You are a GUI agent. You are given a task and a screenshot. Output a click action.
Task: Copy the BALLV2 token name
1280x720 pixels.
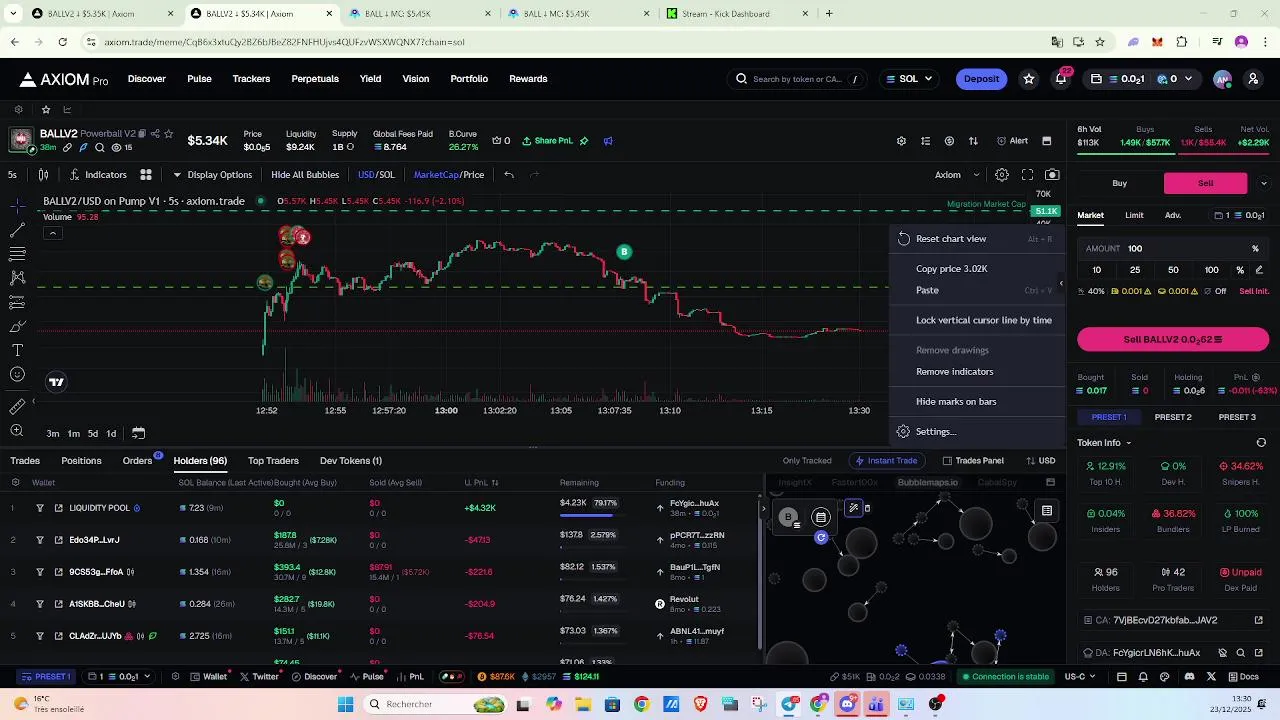(143, 134)
